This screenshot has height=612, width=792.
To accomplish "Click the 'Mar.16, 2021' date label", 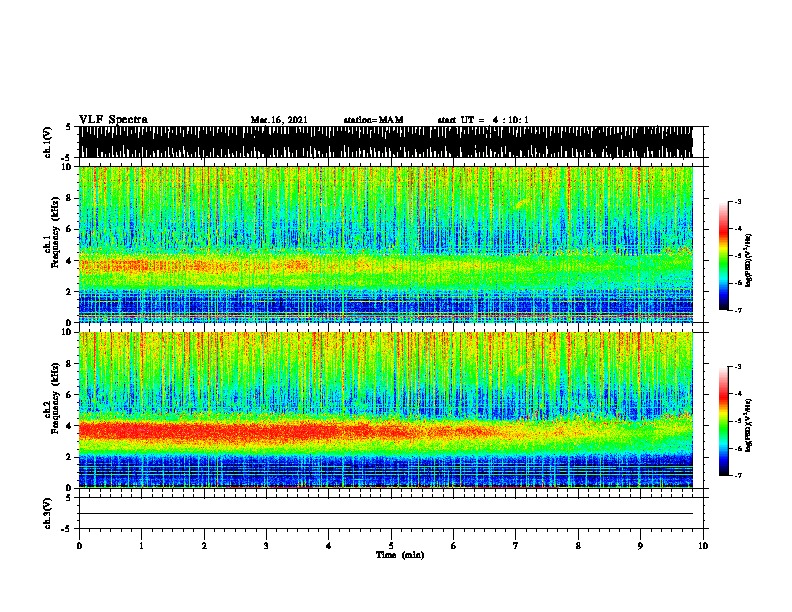I will (279, 120).
